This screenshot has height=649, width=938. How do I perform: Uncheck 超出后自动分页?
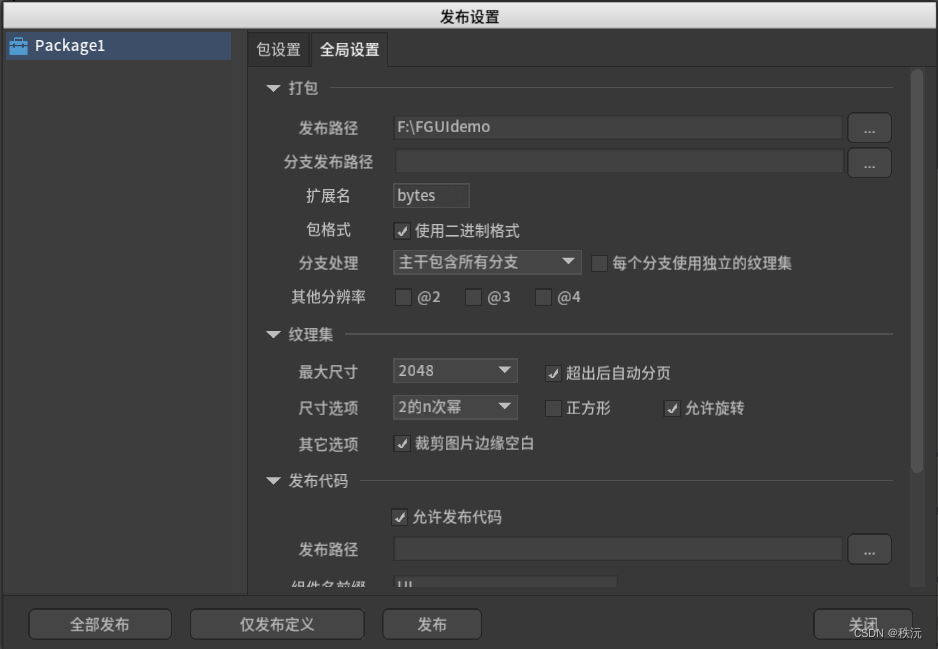(553, 373)
